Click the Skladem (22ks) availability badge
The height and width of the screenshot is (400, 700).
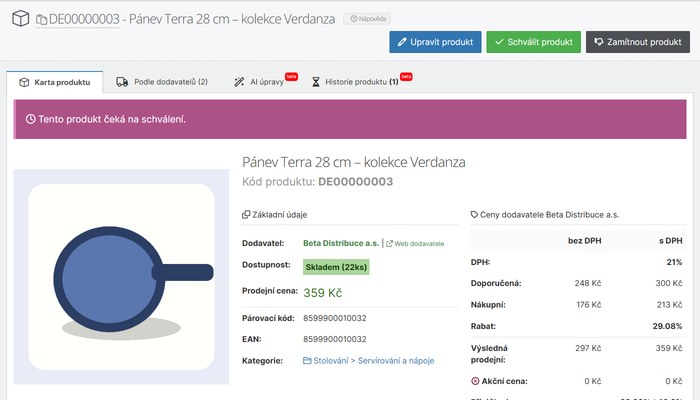pos(336,267)
